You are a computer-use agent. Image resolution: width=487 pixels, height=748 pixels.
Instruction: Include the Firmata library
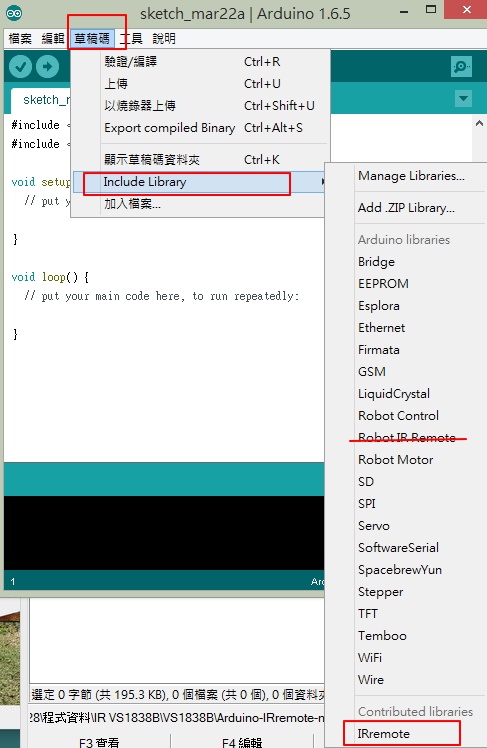point(379,349)
